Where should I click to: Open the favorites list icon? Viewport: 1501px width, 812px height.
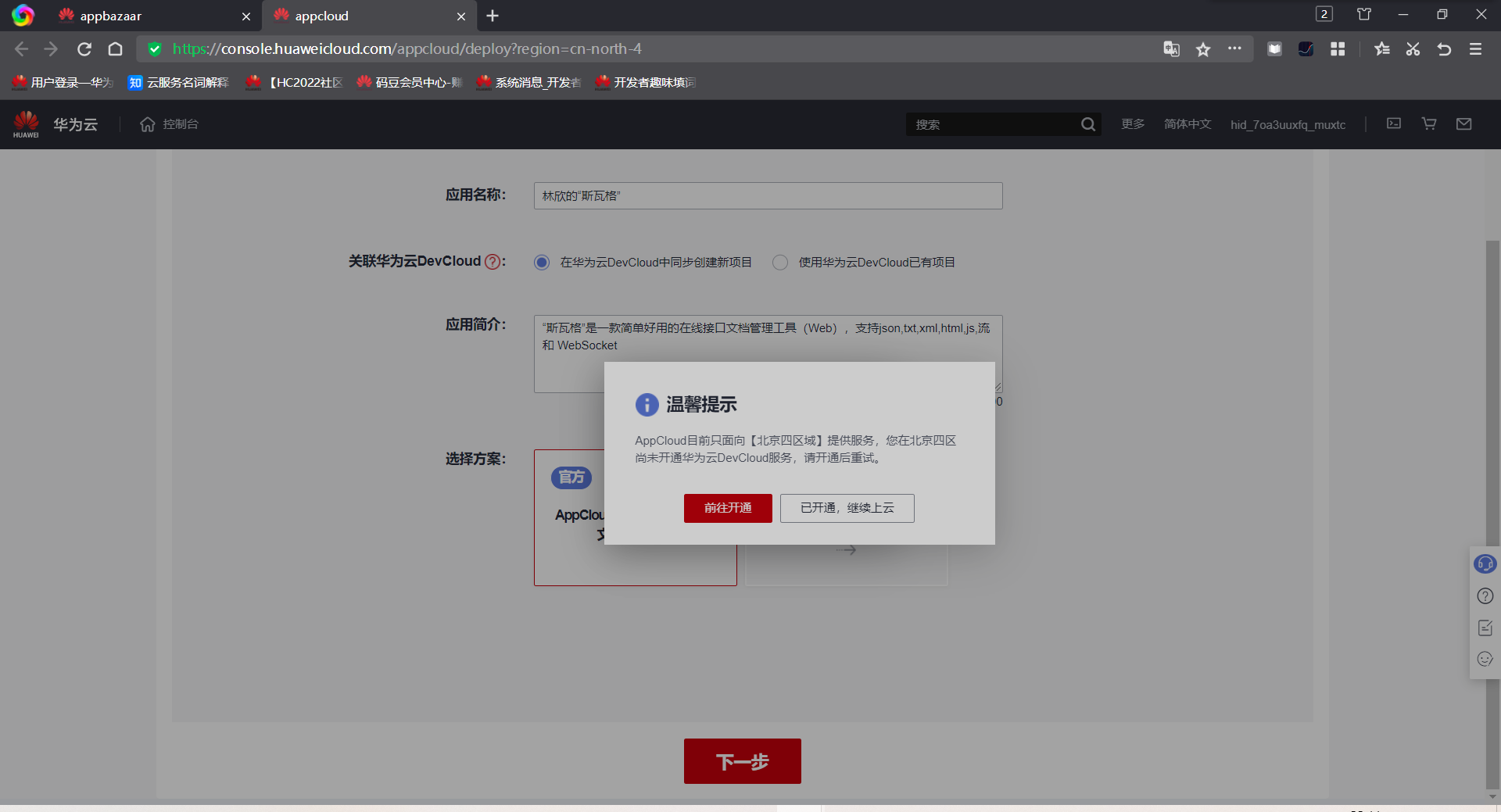pyautogui.click(x=1382, y=49)
